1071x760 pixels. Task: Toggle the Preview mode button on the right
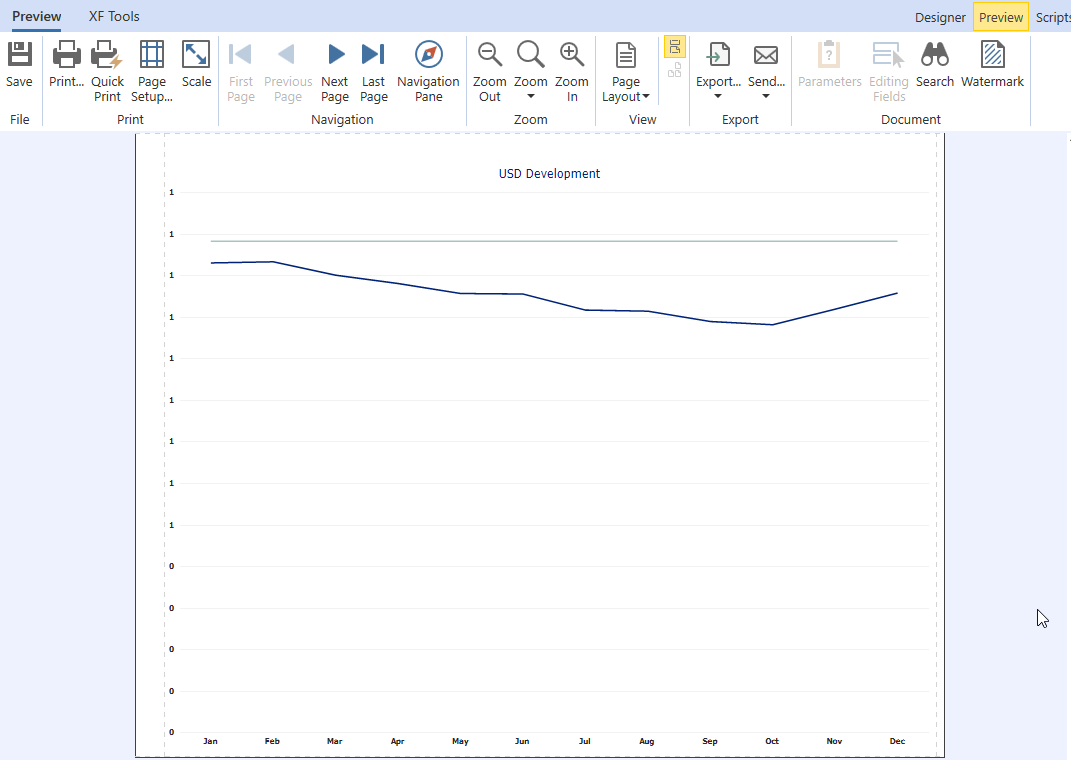(1000, 17)
